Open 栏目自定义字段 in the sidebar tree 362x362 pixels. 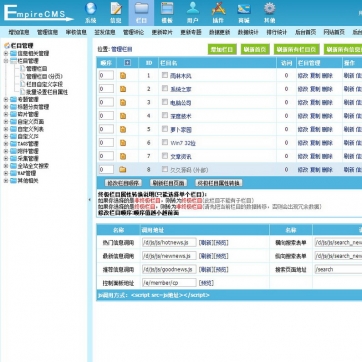click(44, 84)
